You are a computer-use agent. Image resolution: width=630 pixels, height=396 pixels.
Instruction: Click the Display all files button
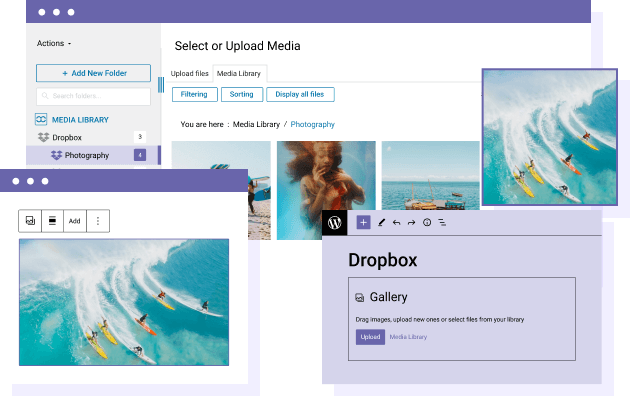point(300,94)
